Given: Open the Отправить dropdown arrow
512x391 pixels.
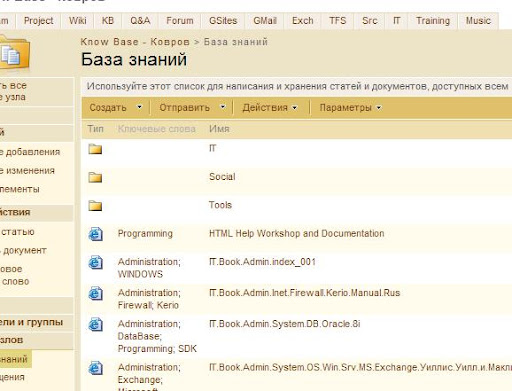Looking at the screenshot, I should pyautogui.click(x=223, y=107).
